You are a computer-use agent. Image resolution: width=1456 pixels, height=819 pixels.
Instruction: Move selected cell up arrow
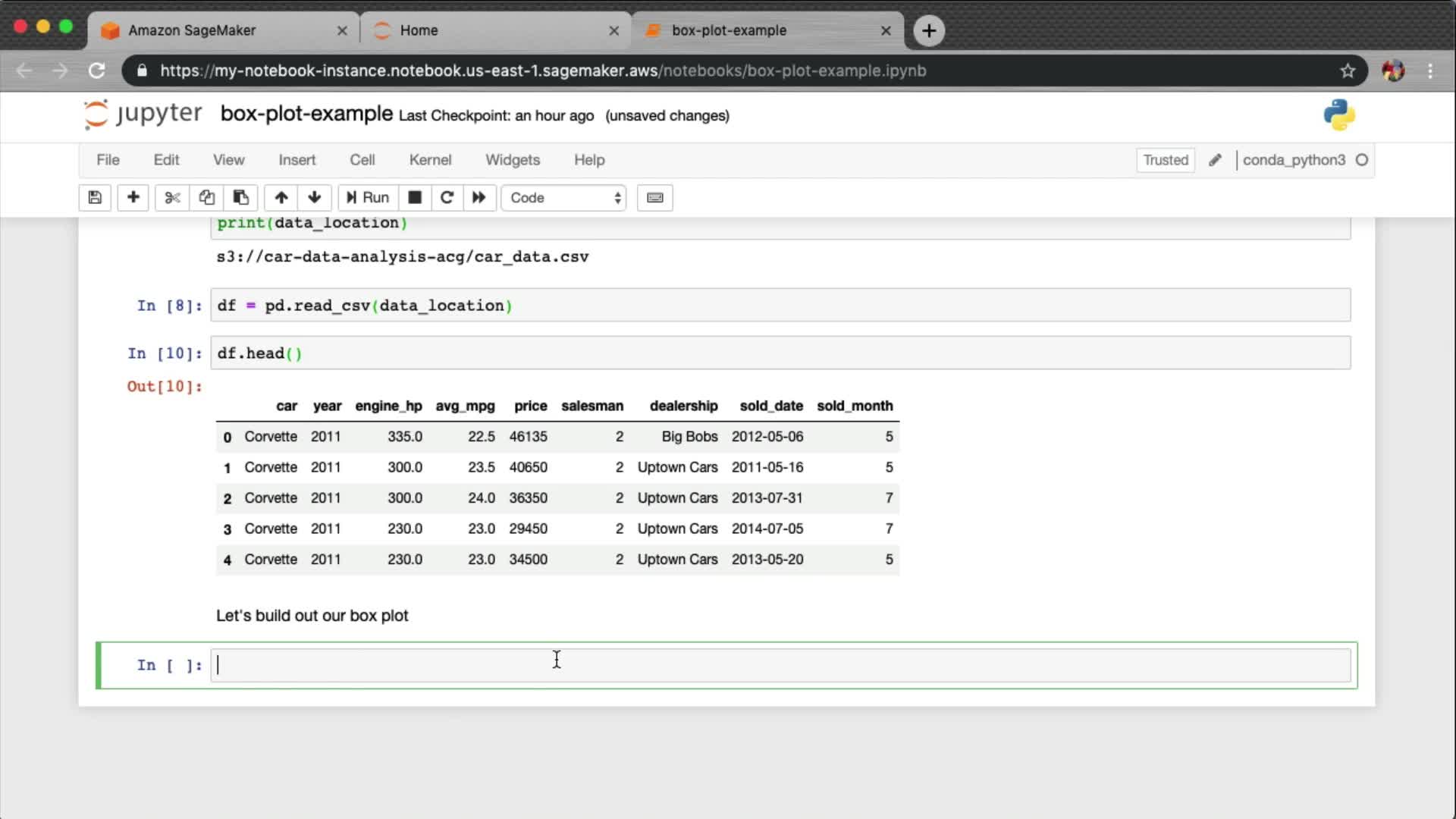point(281,198)
